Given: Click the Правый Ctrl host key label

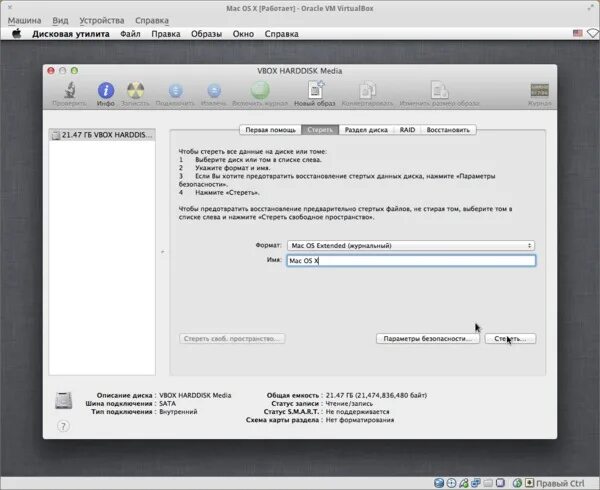Looking at the screenshot, I should [560, 483].
